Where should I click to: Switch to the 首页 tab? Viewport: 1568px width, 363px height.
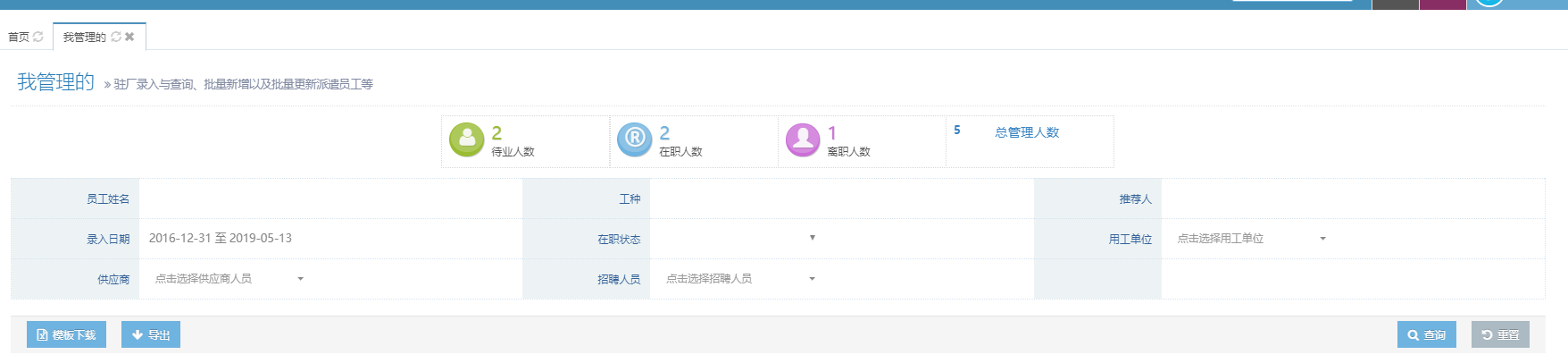point(19,37)
